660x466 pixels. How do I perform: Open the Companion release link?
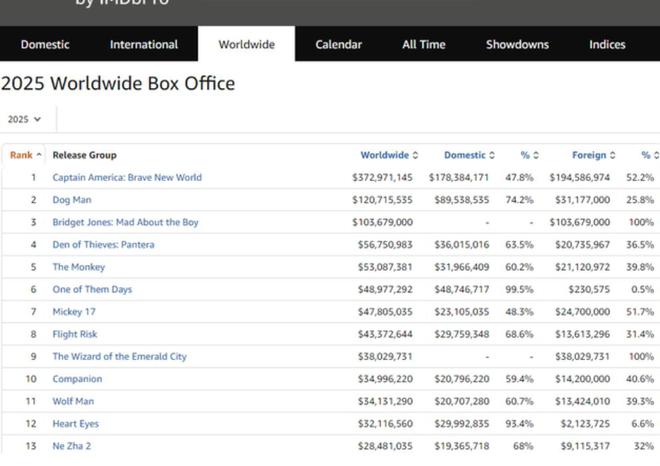point(77,378)
